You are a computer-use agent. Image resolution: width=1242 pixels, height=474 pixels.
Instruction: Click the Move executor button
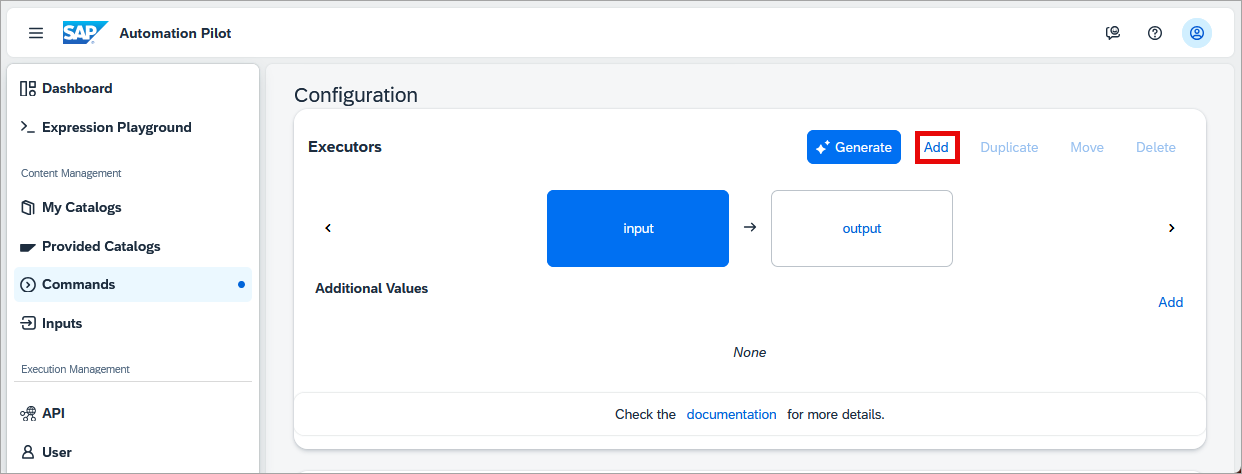(x=1087, y=147)
